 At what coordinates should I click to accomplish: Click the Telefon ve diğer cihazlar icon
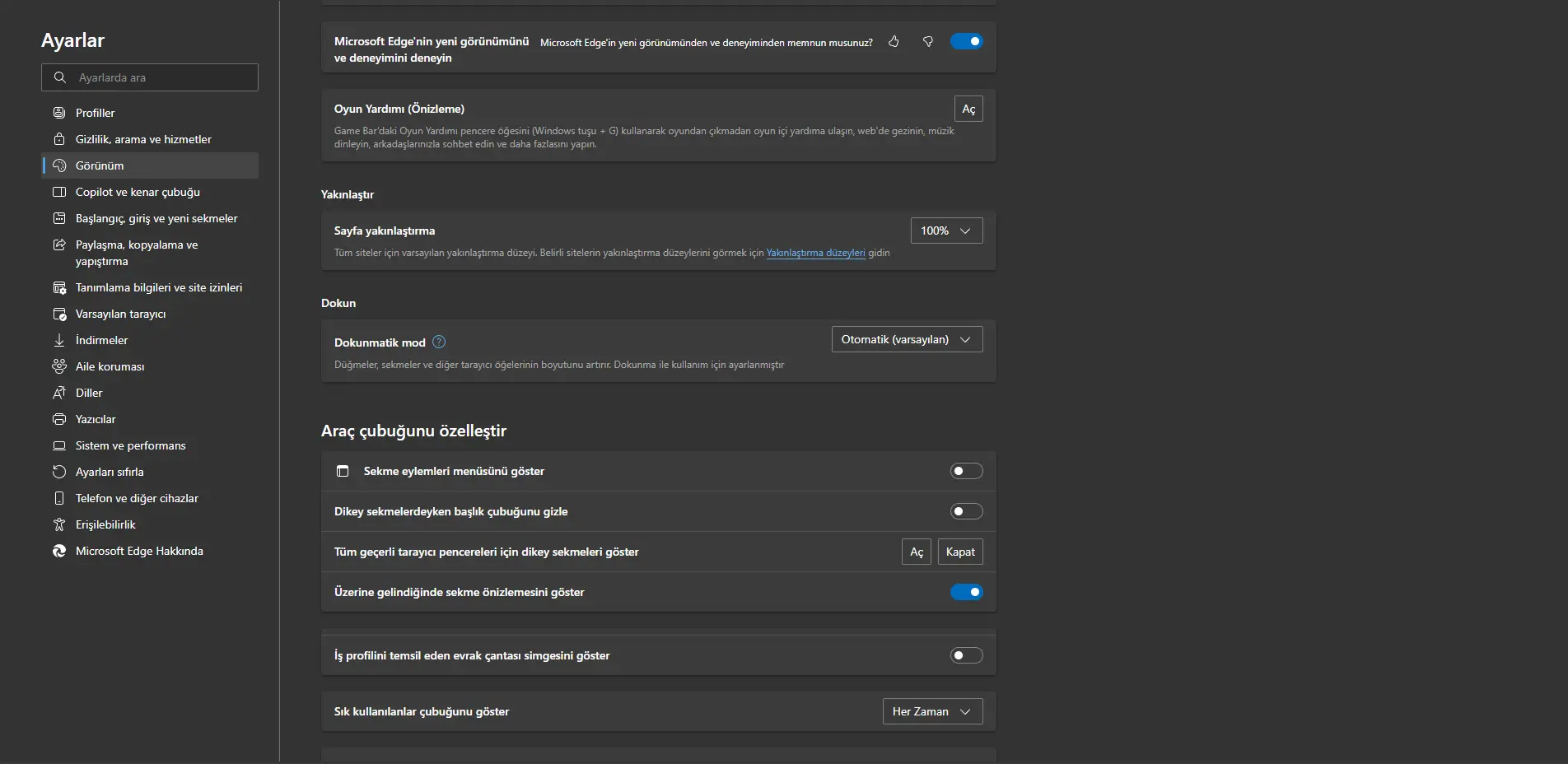[x=59, y=498]
